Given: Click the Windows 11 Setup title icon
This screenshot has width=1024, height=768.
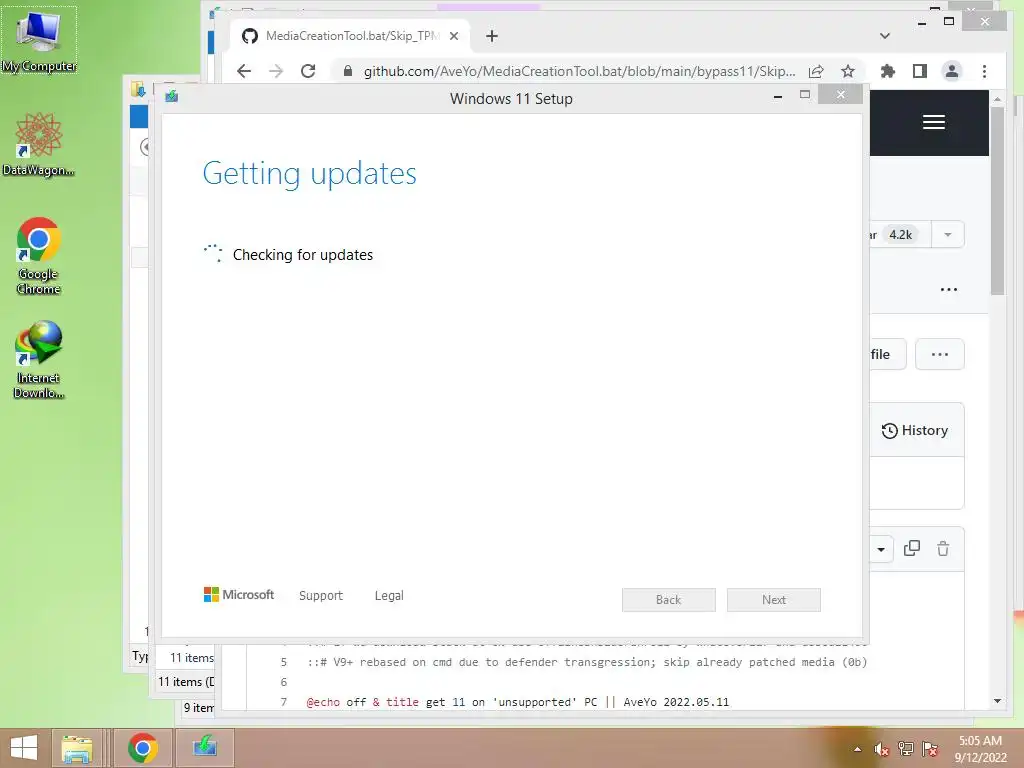Looking at the screenshot, I should point(172,97).
